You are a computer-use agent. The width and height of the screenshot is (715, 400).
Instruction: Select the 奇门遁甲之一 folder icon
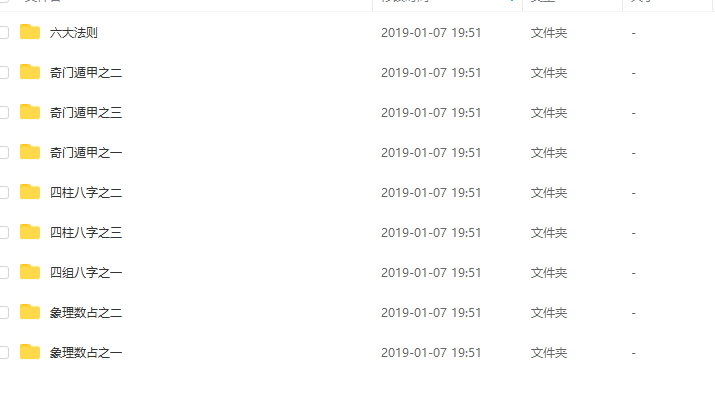(30, 152)
